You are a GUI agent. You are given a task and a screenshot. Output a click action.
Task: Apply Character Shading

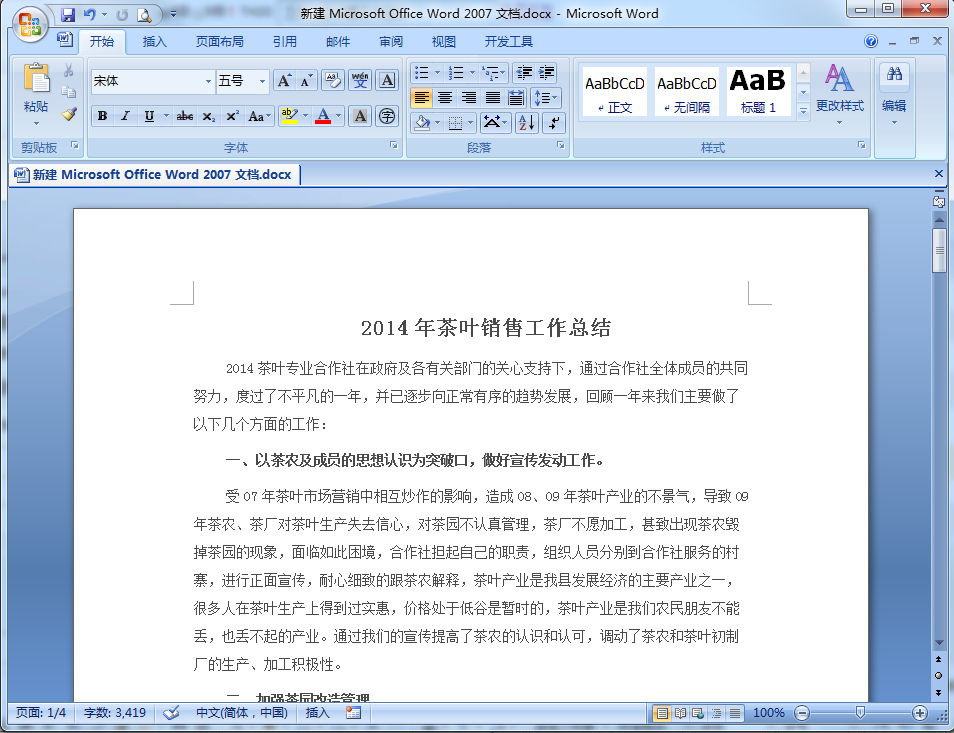click(360, 116)
